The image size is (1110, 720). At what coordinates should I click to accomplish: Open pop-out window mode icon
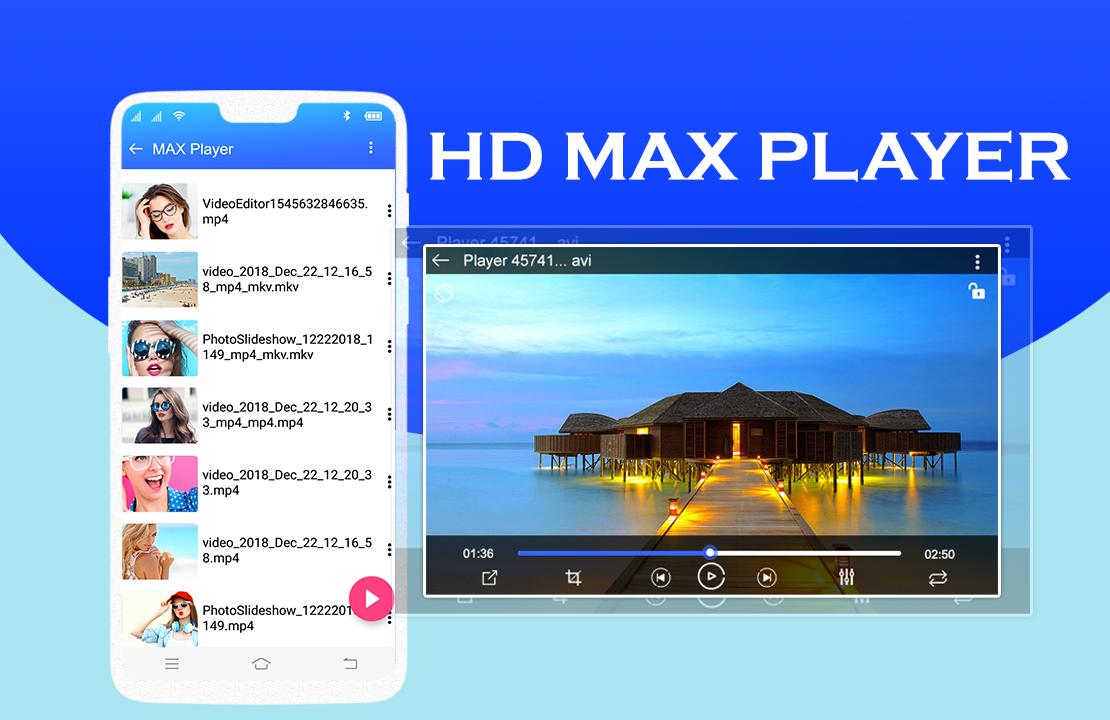pyautogui.click(x=489, y=578)
